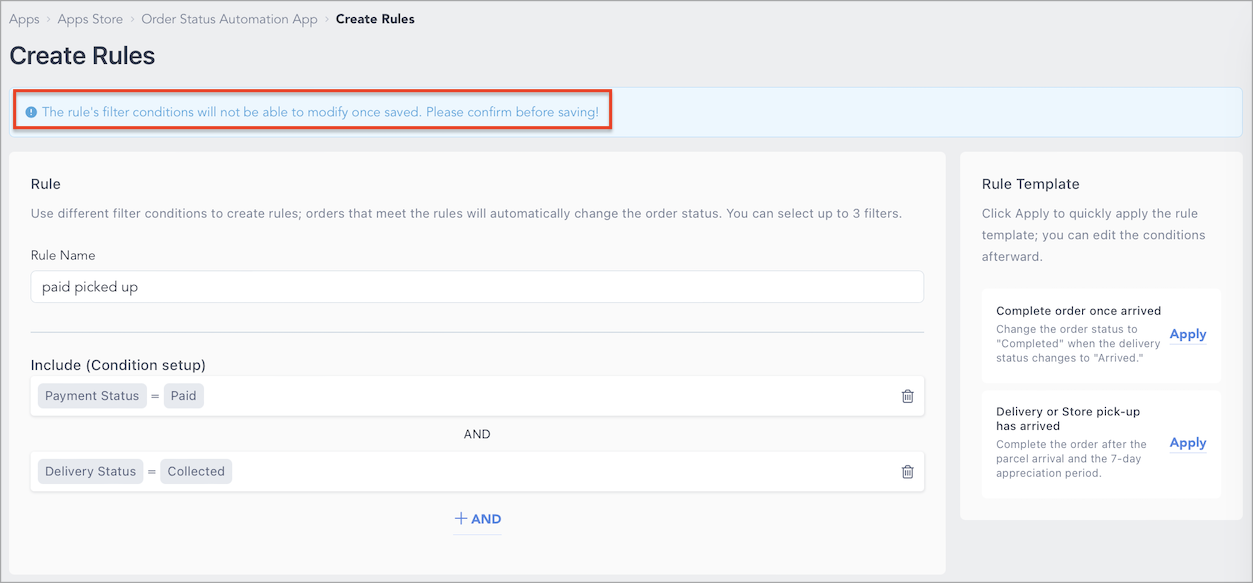Delete the Delivery Status condition with trash icon
Viewport: 1253px width, 583px height.
[x=907, y=472]
